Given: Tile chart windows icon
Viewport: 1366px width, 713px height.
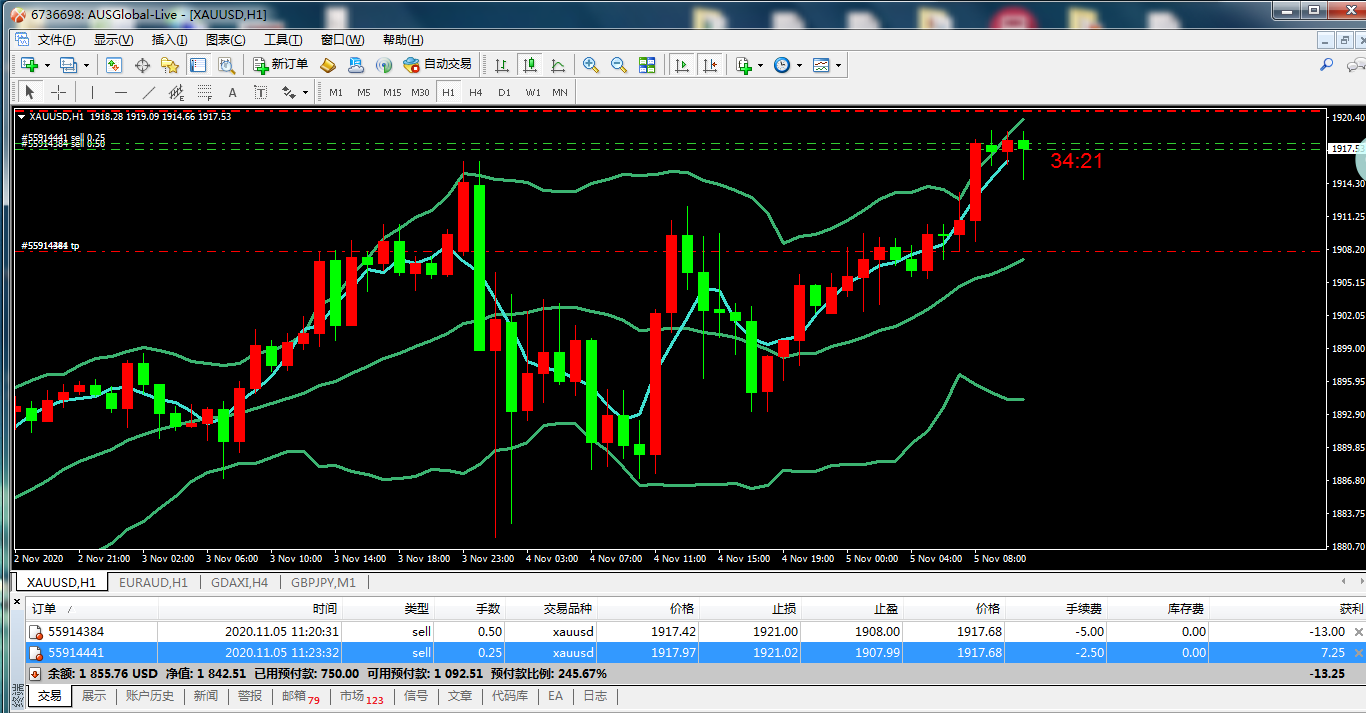Looking at the screenshot, I should tap(647, 65).
